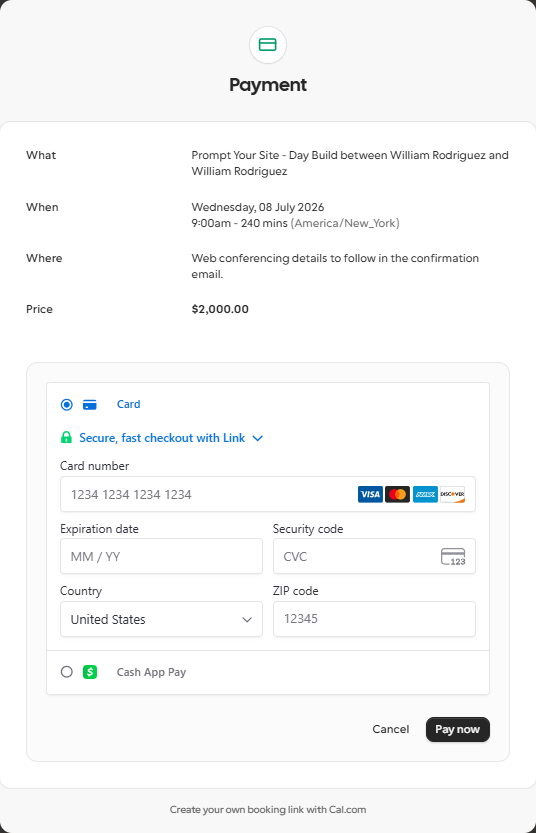The width and height of the screenshot is (536, 833).
Task: Click the Prompt Your Site event title text
Action: 350,163
